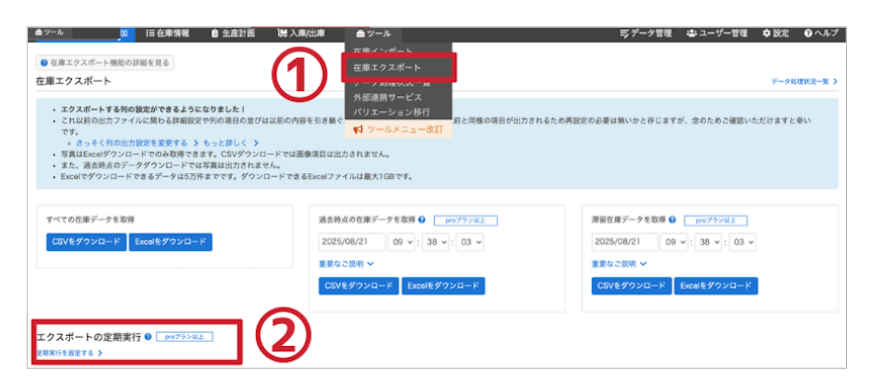Open the ユーザー管理 menu
882x377 pixels.
point(717,34)
